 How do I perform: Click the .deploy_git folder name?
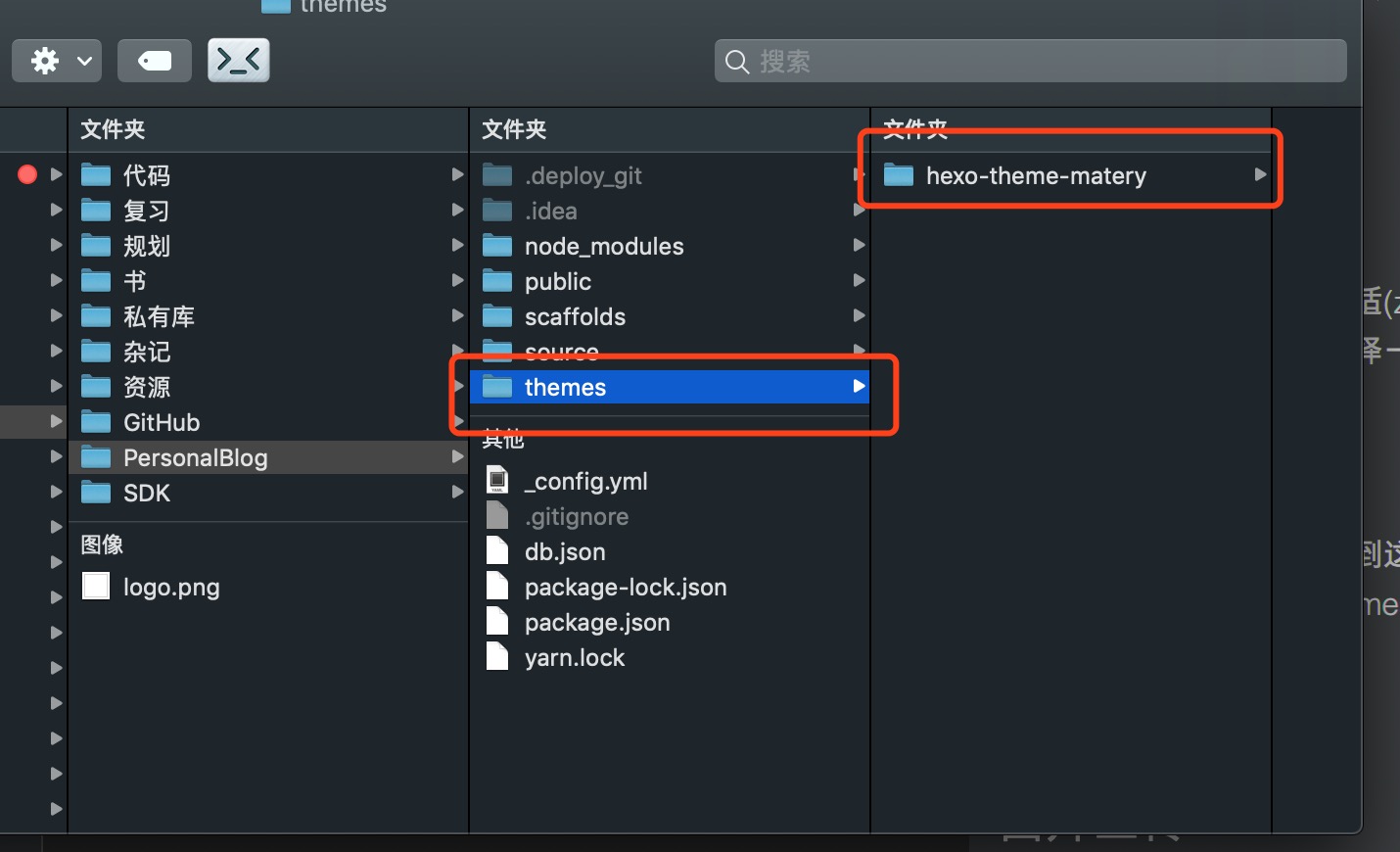583,175
